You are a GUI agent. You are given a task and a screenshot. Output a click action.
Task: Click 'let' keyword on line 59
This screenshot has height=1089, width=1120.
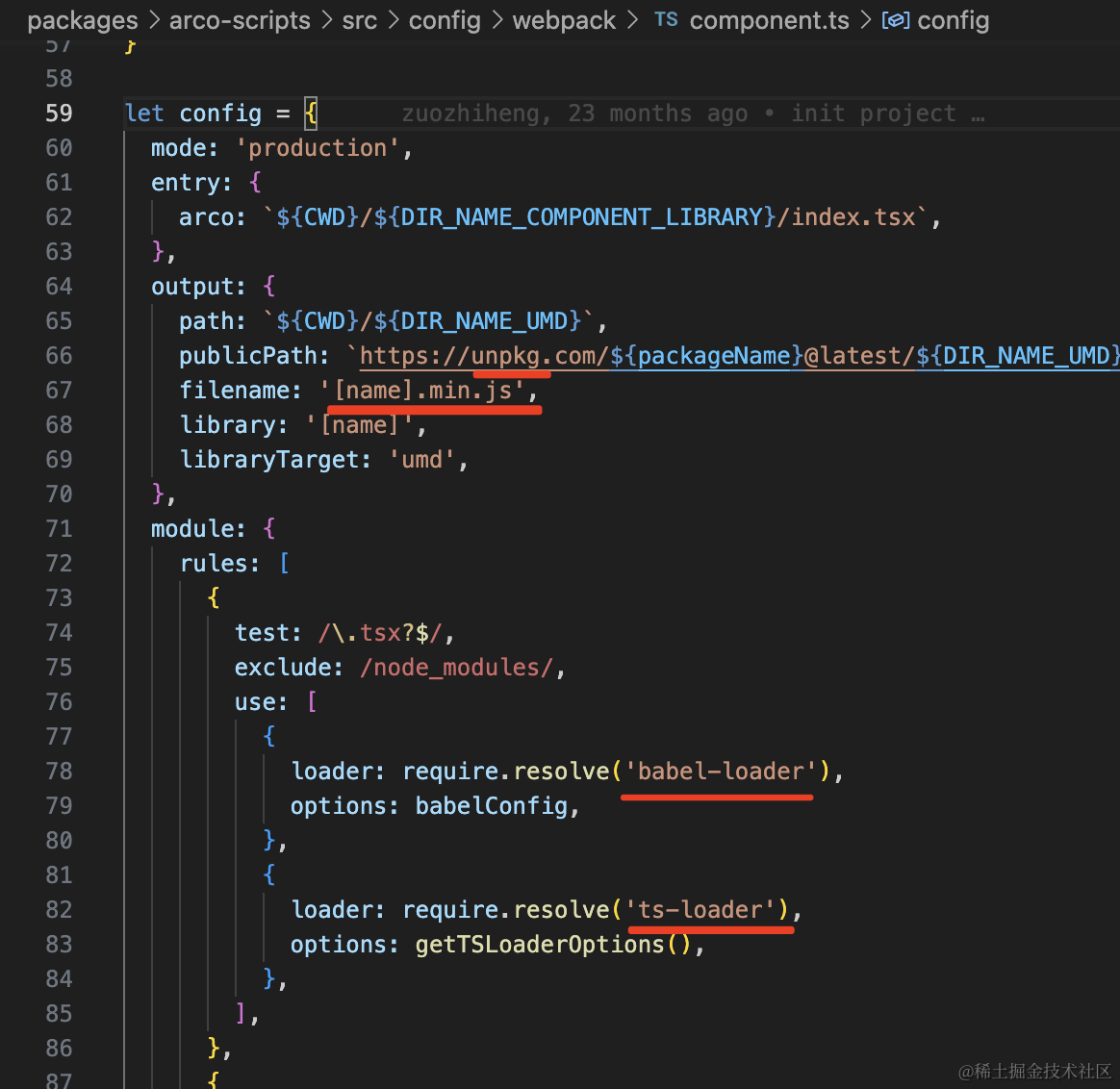coord(144,114)
